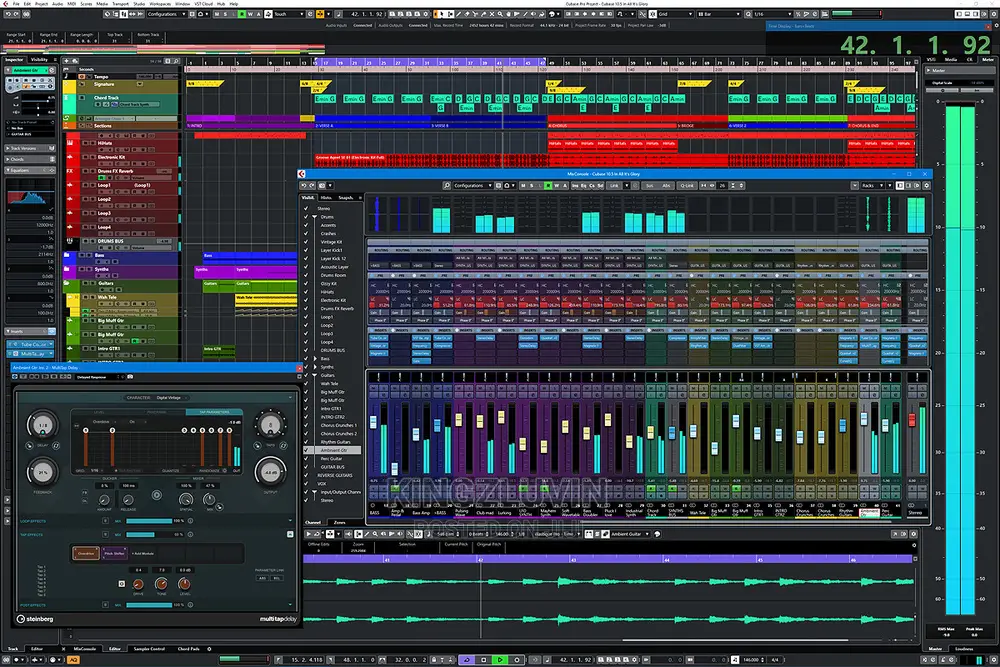Click the Overdrive module in tap effects

click(85, 553)
